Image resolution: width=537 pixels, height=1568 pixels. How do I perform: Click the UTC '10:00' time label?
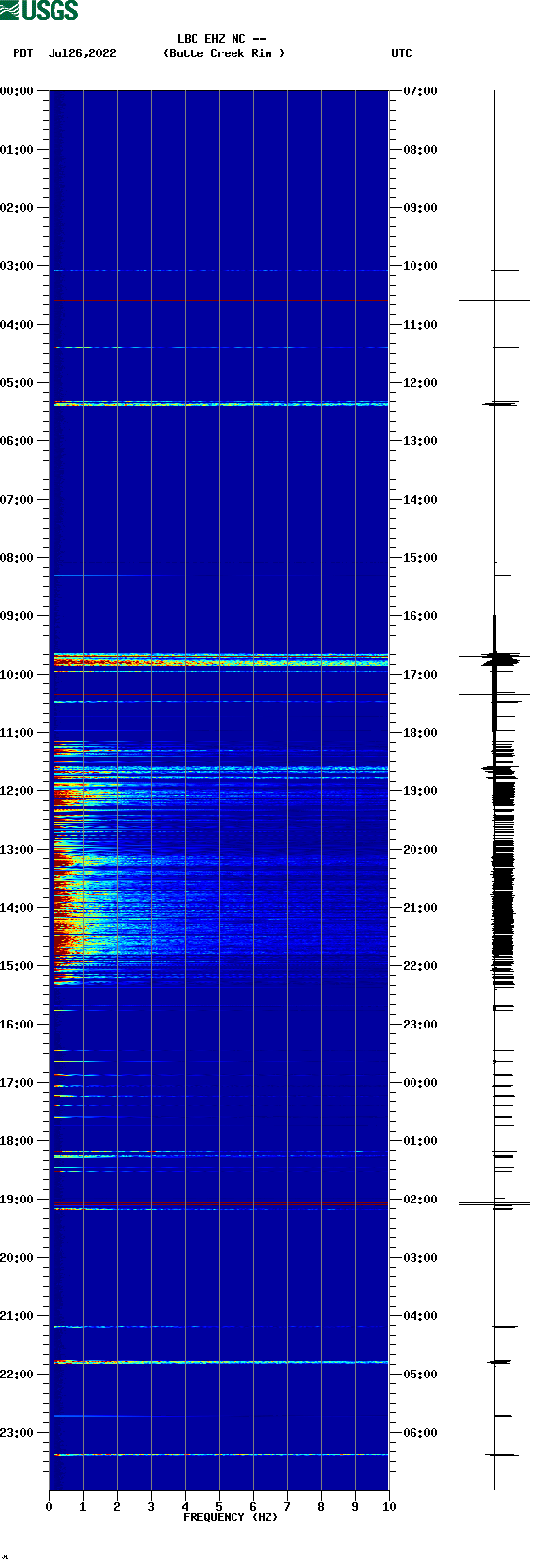point(420,266)
